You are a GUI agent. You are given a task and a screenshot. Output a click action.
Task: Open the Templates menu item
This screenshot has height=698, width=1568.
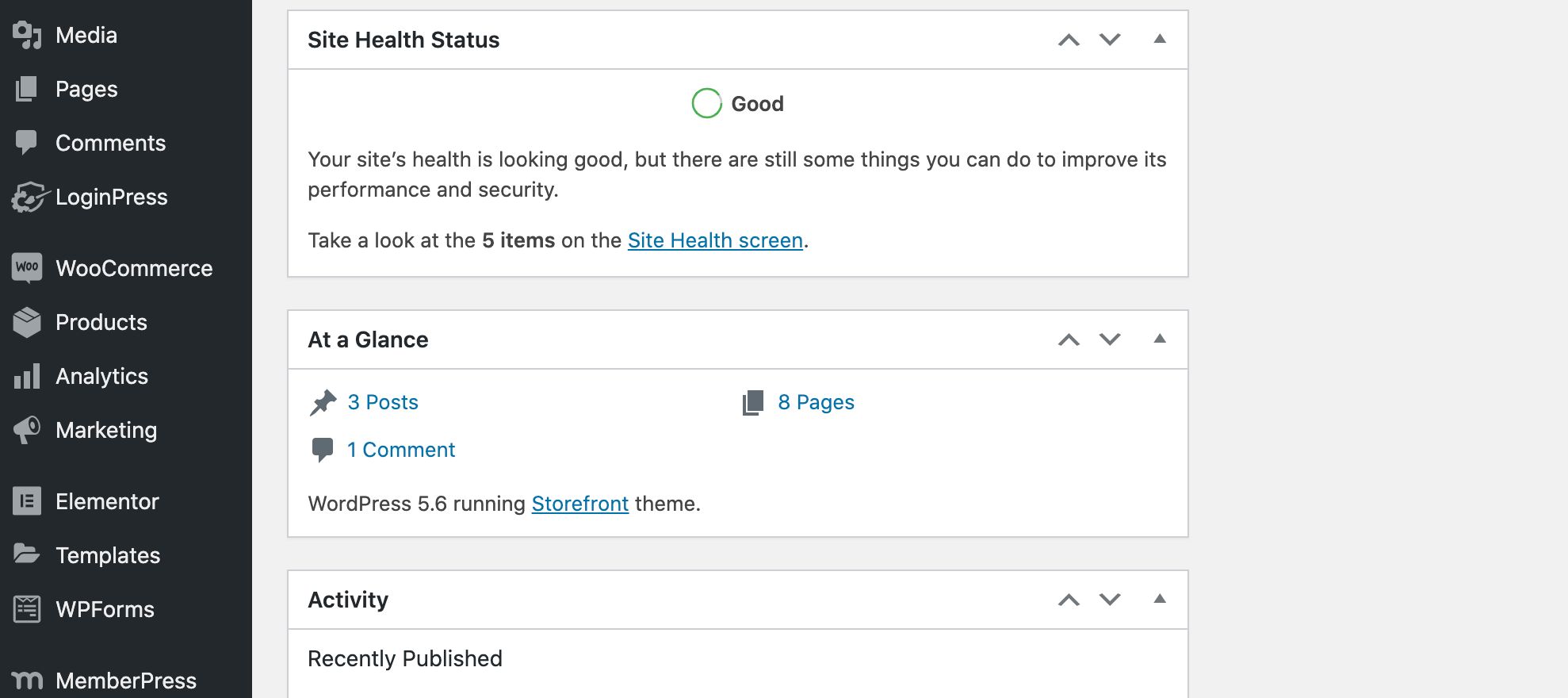108,555
